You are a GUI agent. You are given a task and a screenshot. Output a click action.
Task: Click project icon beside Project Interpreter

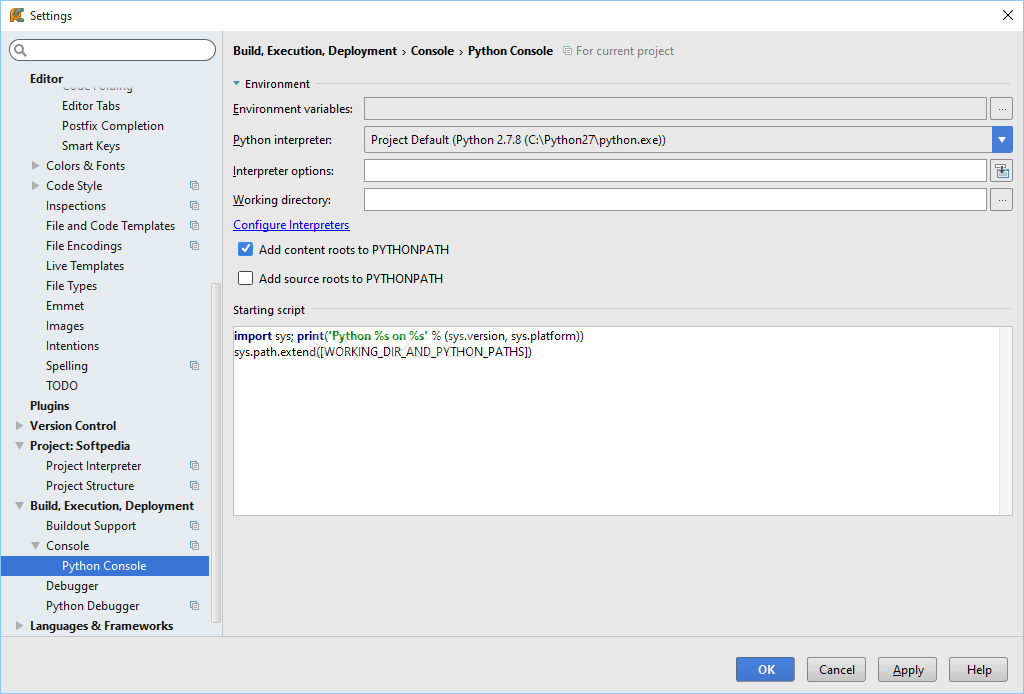194,465
